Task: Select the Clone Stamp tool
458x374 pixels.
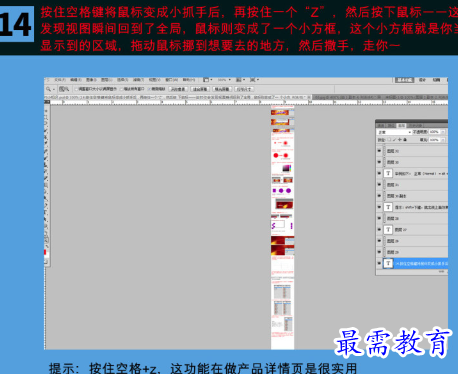Action: pos(46,165)
